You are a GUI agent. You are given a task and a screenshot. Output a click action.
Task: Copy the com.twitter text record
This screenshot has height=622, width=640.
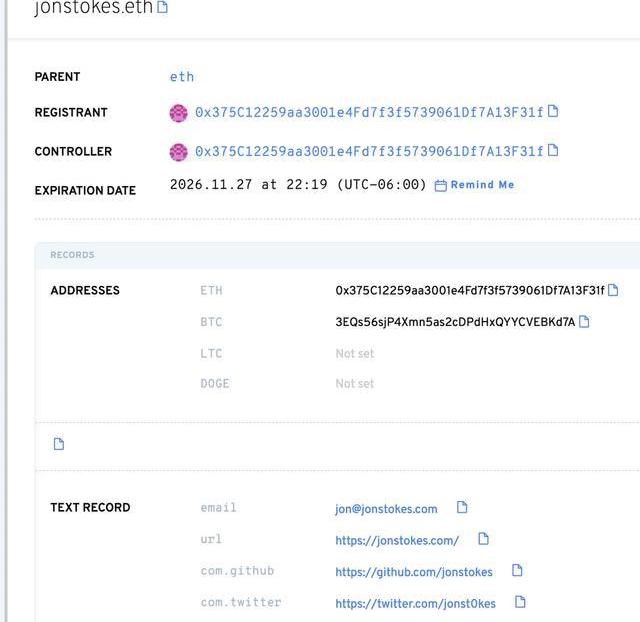519,602
